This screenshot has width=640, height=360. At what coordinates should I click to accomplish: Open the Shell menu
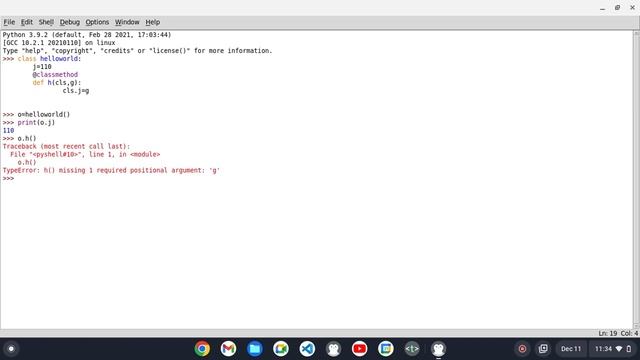point(46,22)
